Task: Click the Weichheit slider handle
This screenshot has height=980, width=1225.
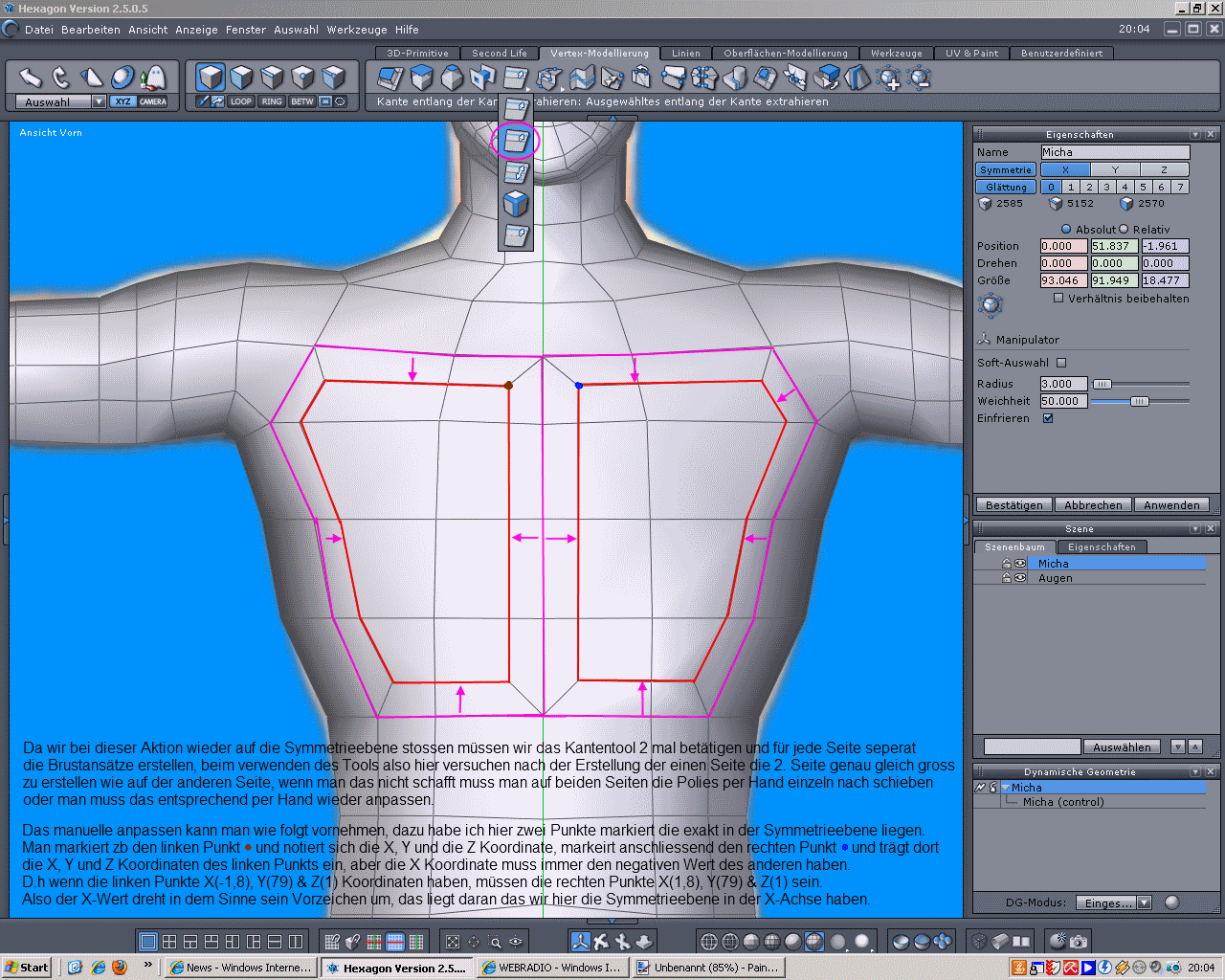Action: point(1138,402)
